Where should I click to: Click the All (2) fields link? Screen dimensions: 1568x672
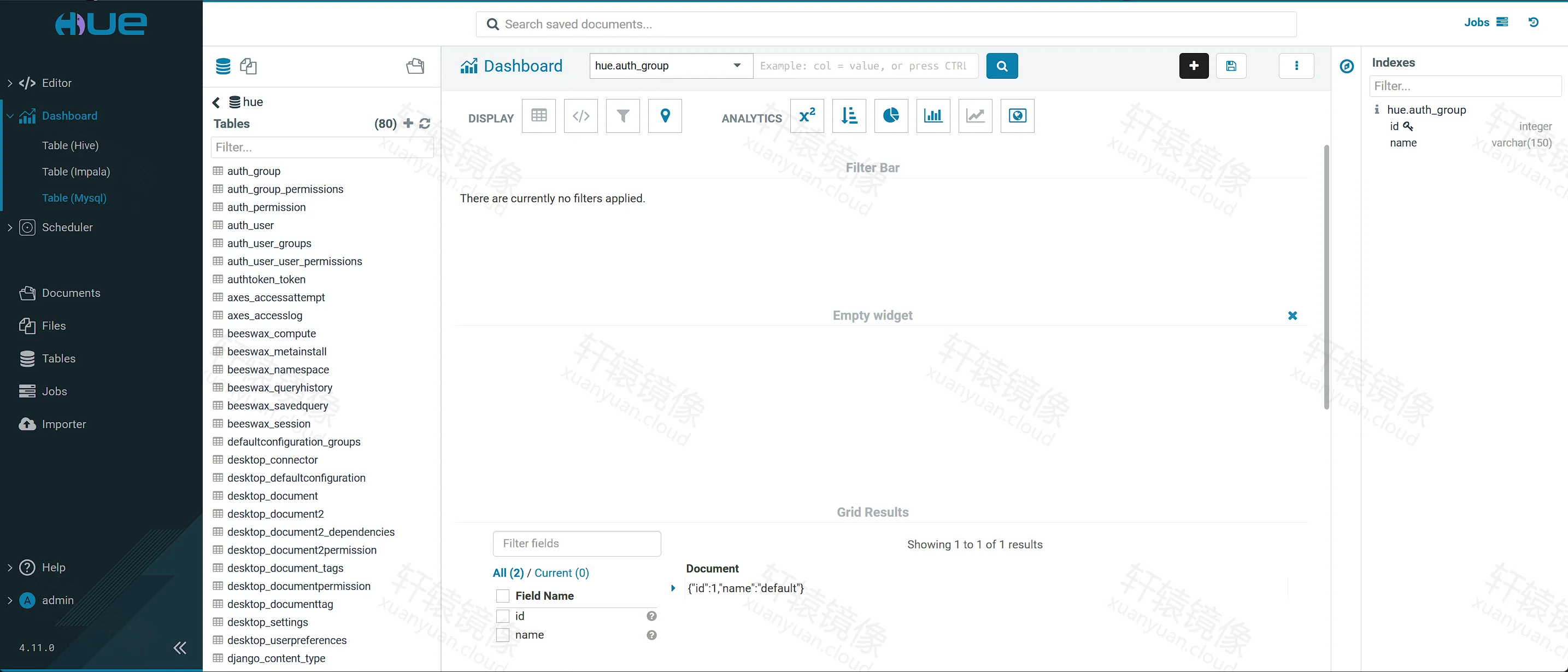tap(508, 572)
